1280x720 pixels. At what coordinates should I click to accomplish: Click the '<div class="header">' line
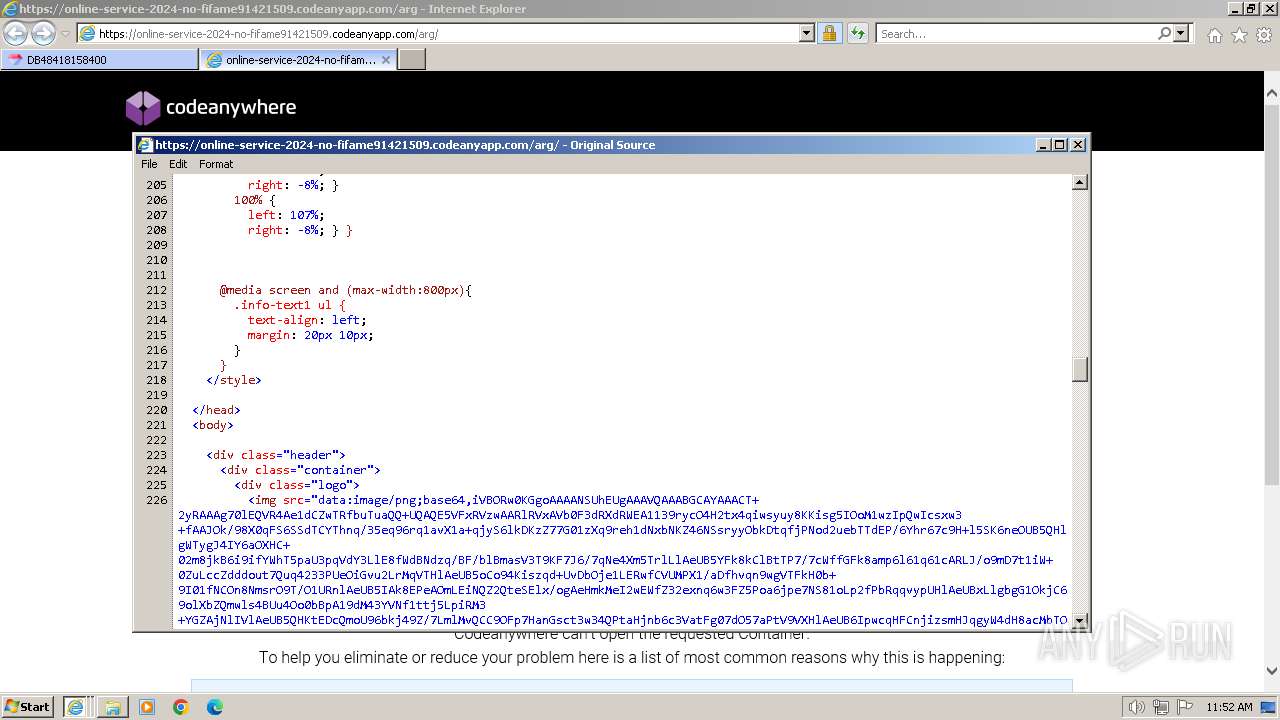click(x=276, y=455)
